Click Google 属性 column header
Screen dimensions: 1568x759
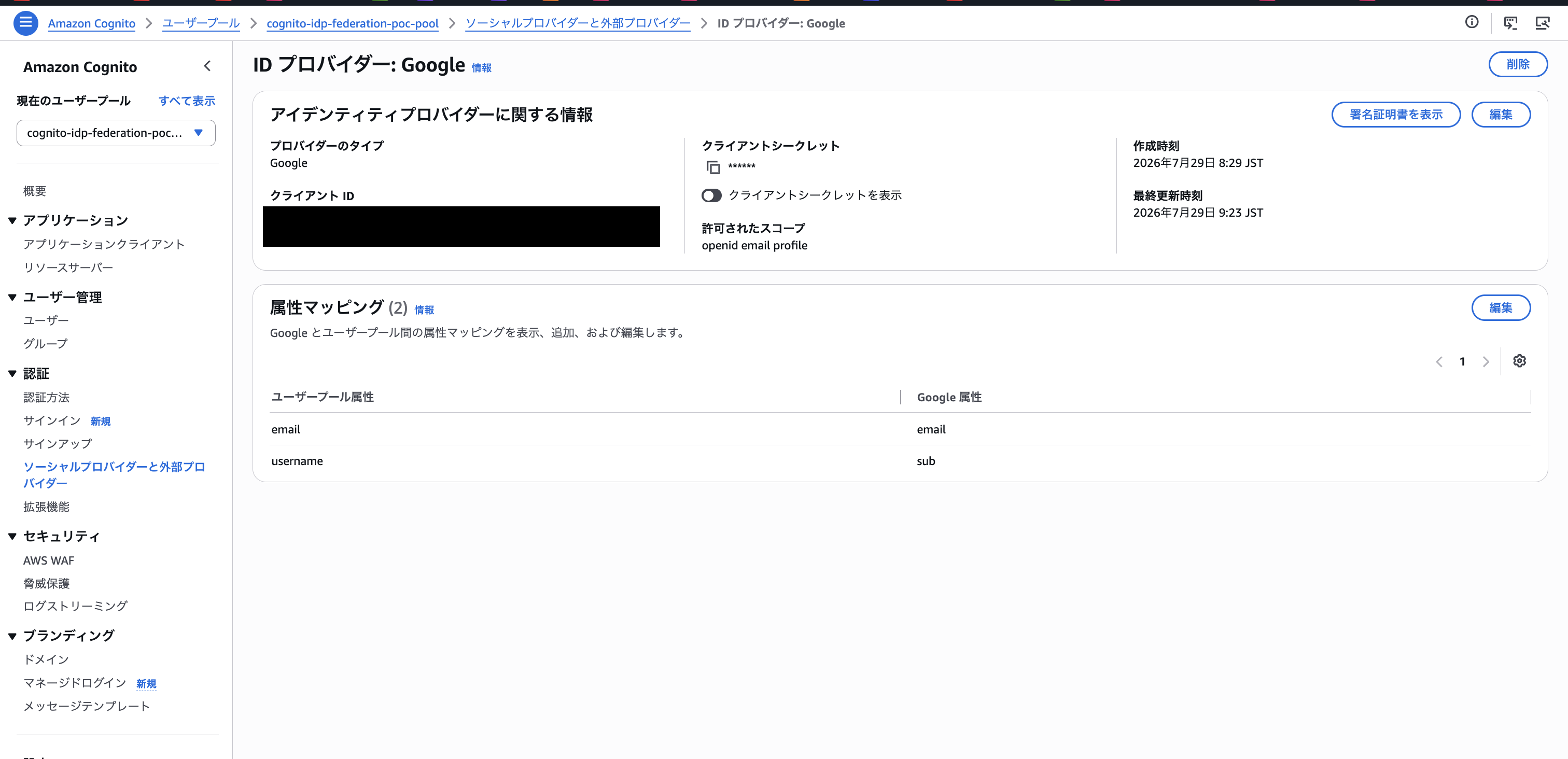(x=949, y=397)
